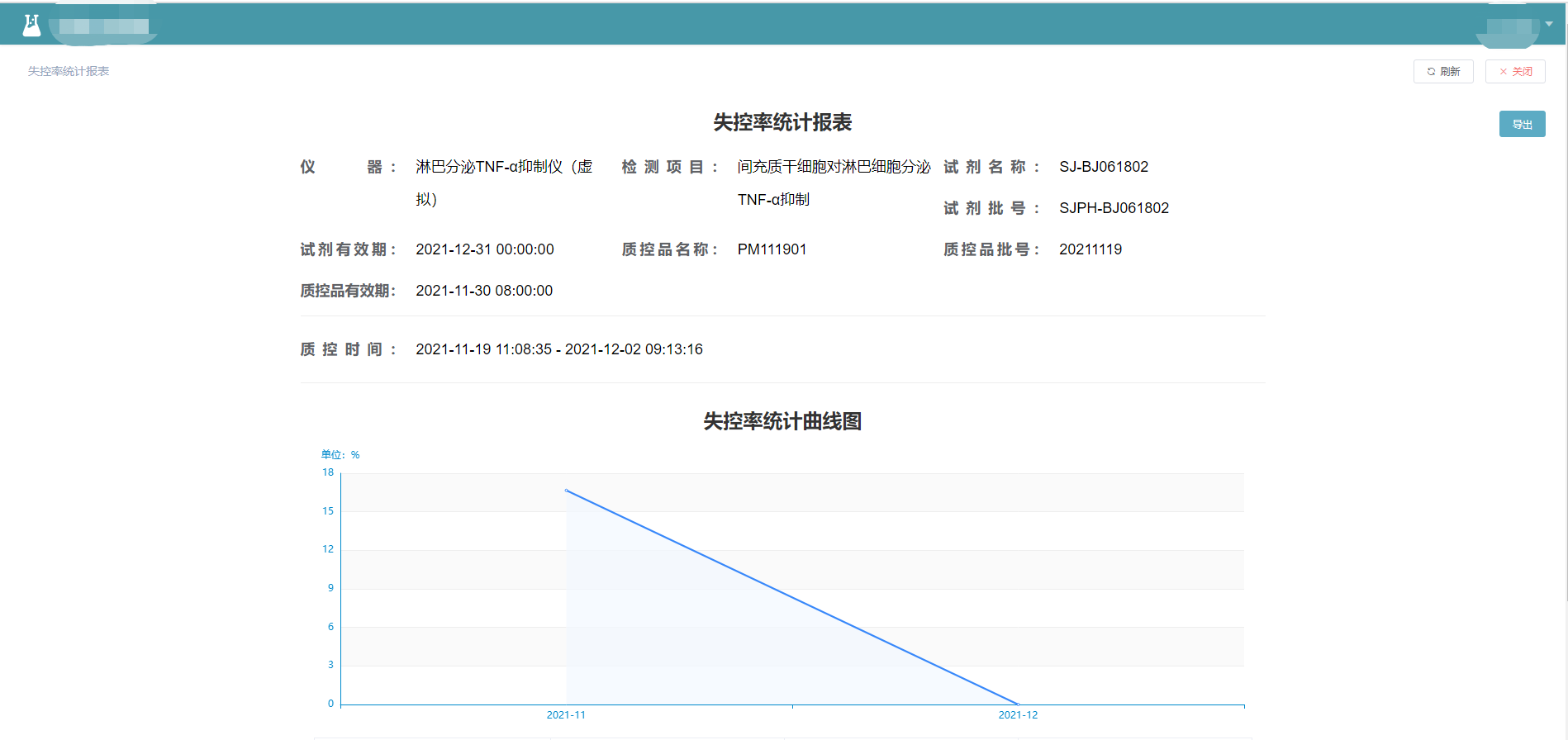Click the 2021-12 data point on chart
Viewport: 1568px width, 740px height.
coord(1018,704)
